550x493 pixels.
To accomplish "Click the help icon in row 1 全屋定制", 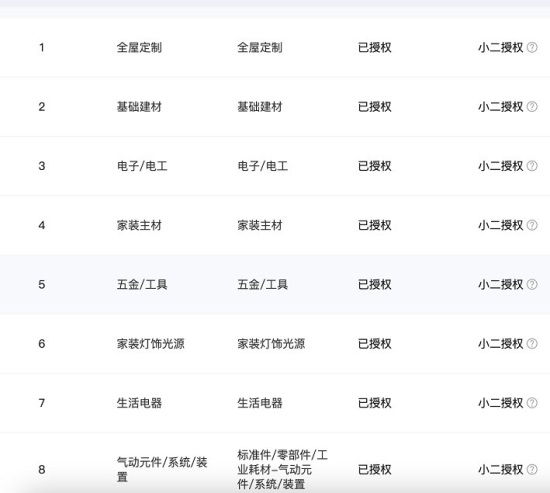I will click(532, 47).
